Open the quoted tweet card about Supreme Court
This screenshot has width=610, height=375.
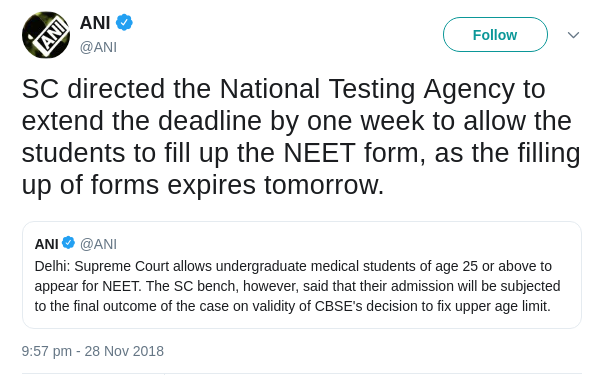pos(302,275)
